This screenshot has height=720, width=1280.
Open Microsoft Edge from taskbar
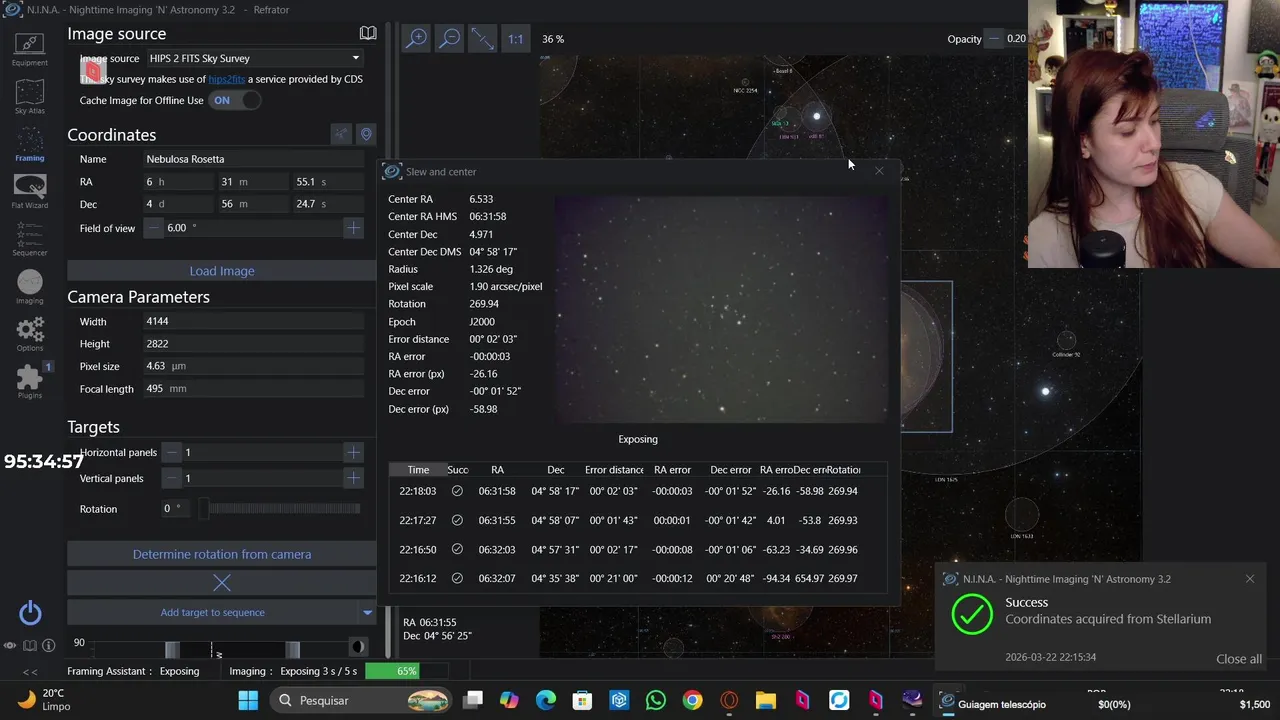[546, 701]
